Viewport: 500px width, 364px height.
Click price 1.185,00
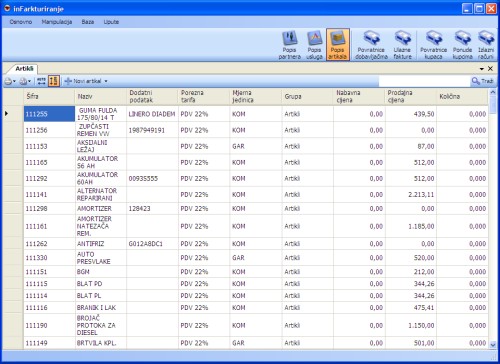tap(411, 226)
